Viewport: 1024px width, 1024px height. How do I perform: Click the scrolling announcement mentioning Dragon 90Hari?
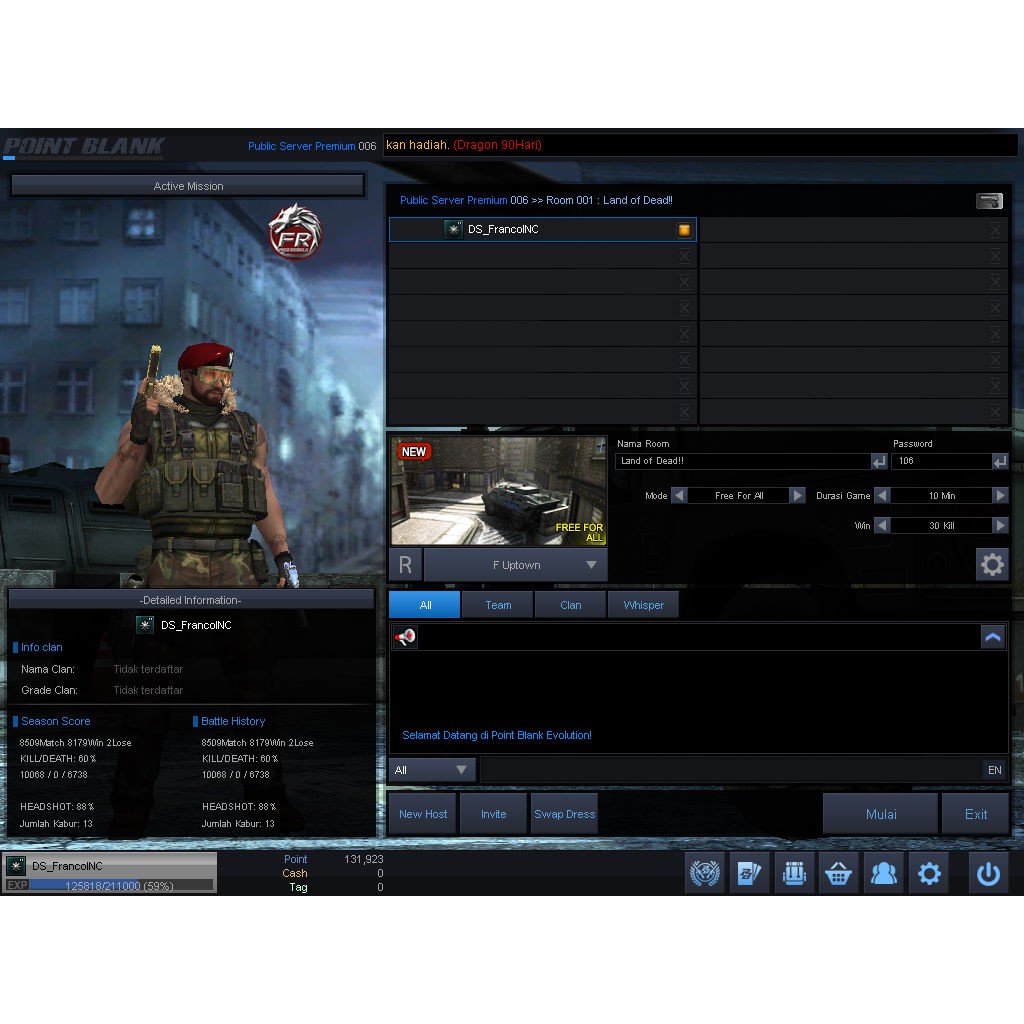click(464, 145)
